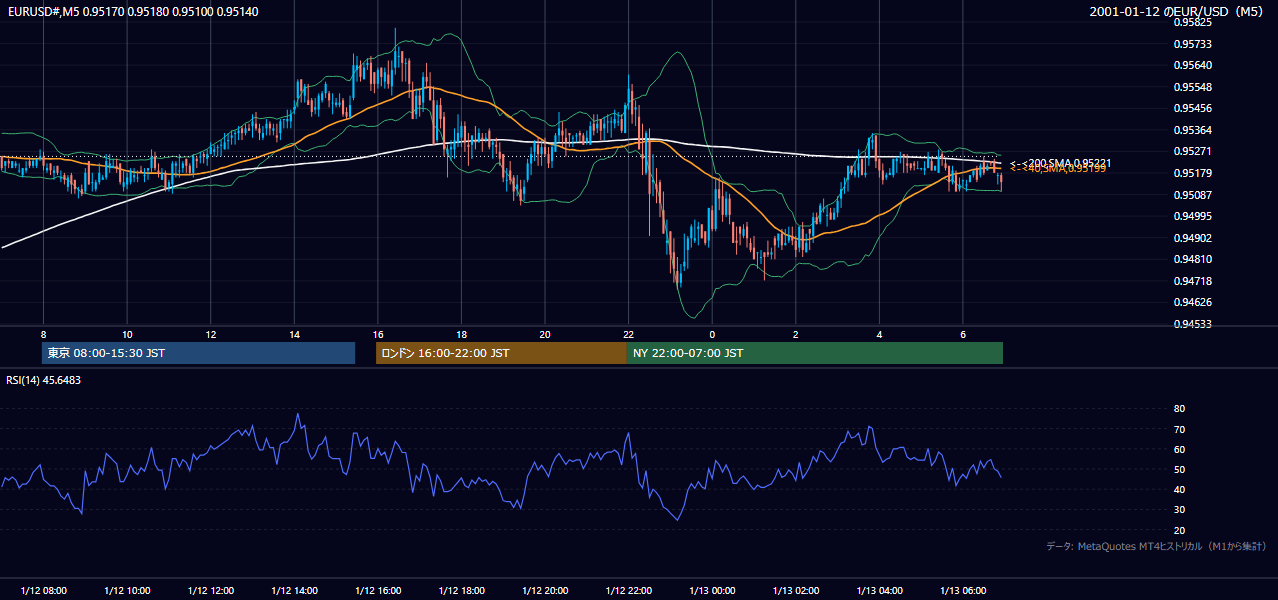Click the '2001-01-12 のEUR/USD (M5)' title

coord(1176,12)
